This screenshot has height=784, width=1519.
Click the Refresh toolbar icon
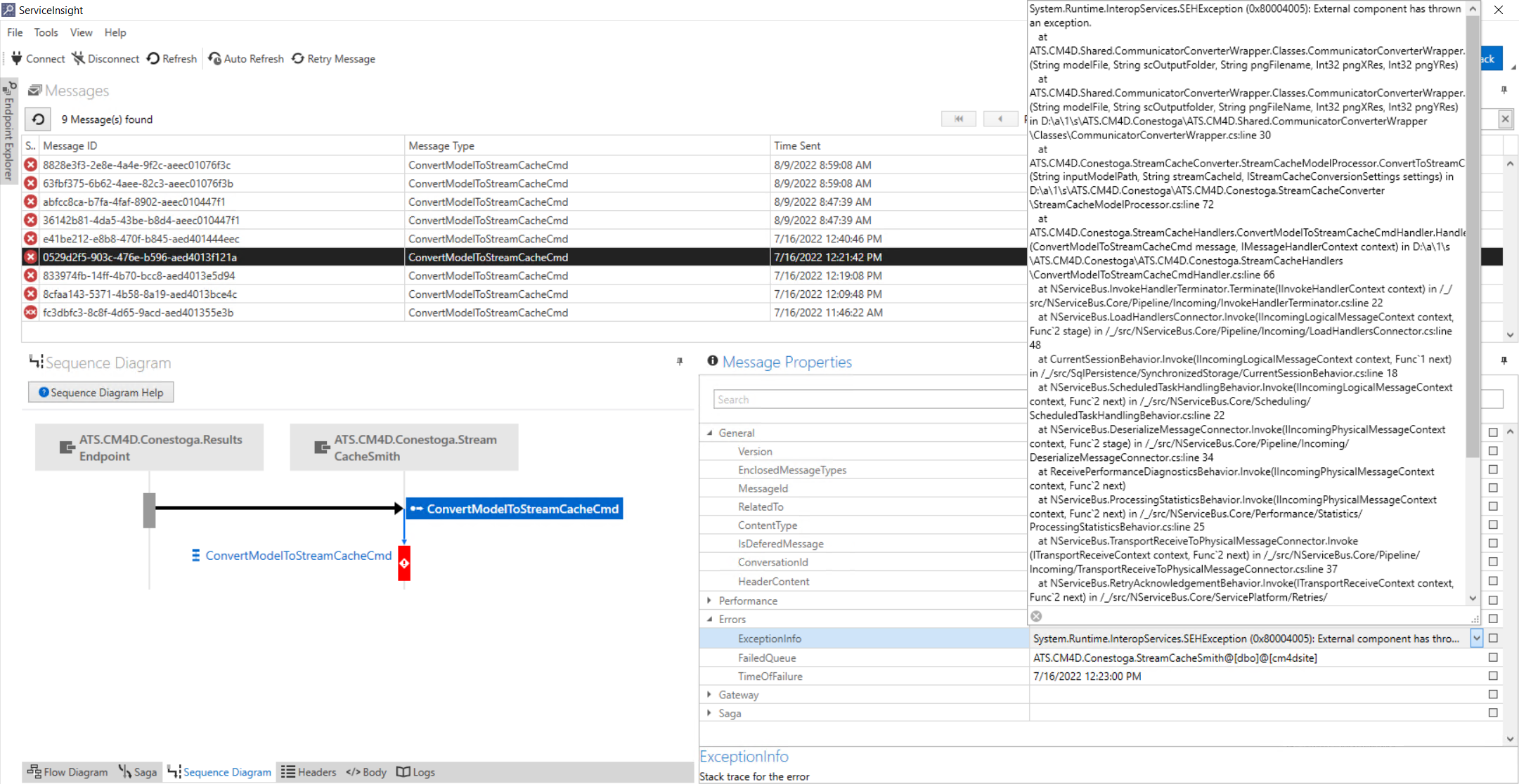pos(153,59)
